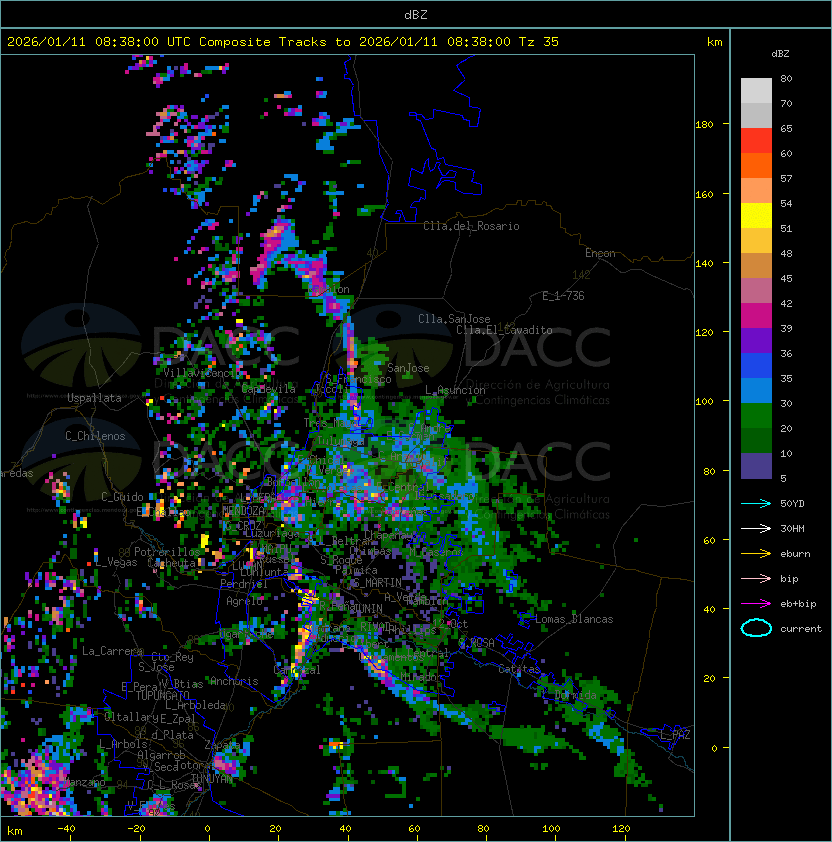Select the light gray 70-80 dBZ swatch
Image resolution: width=832 pixels, height=842 pixels.
click(x=756, y=90)
